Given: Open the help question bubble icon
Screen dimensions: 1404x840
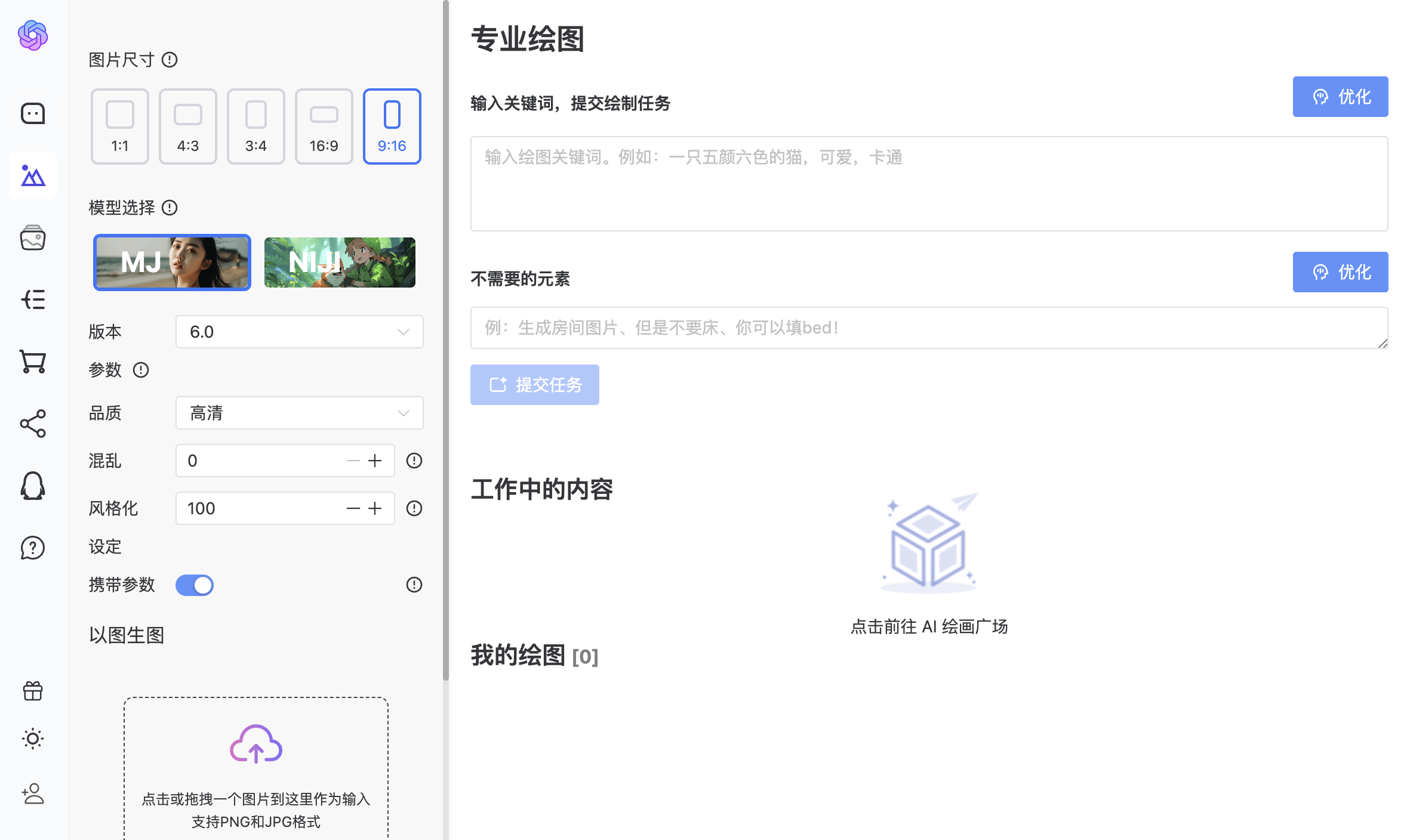Looking at the screenshot, I should tap(33, 548).
